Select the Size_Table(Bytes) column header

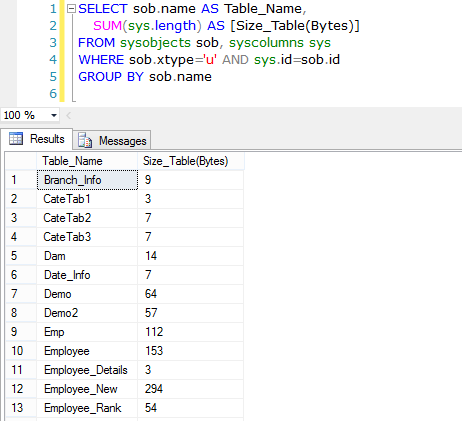point(191,161)
